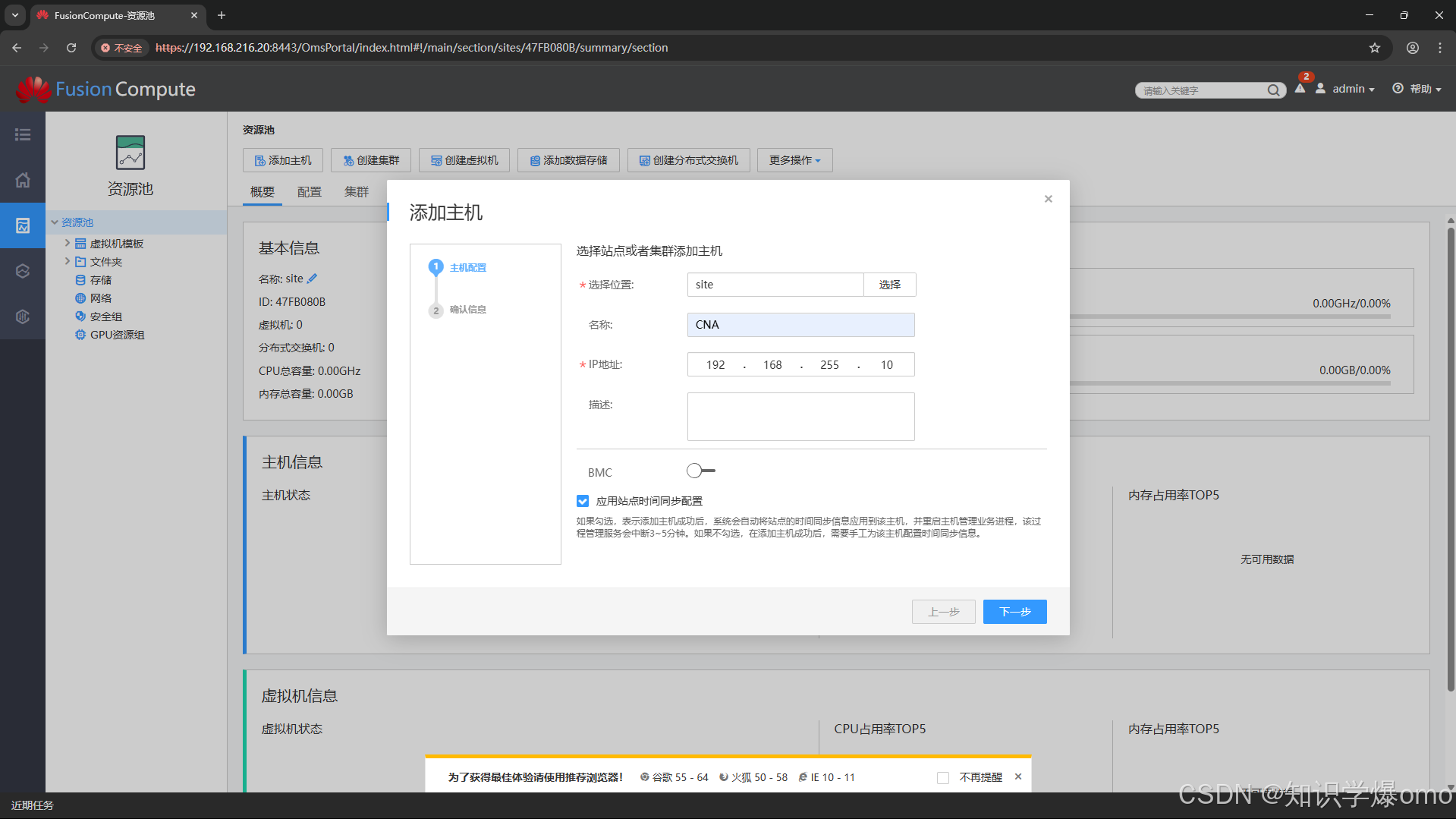Switch to the 配置 tab
The image size is (1456, 819).
[x=310, y=192]
